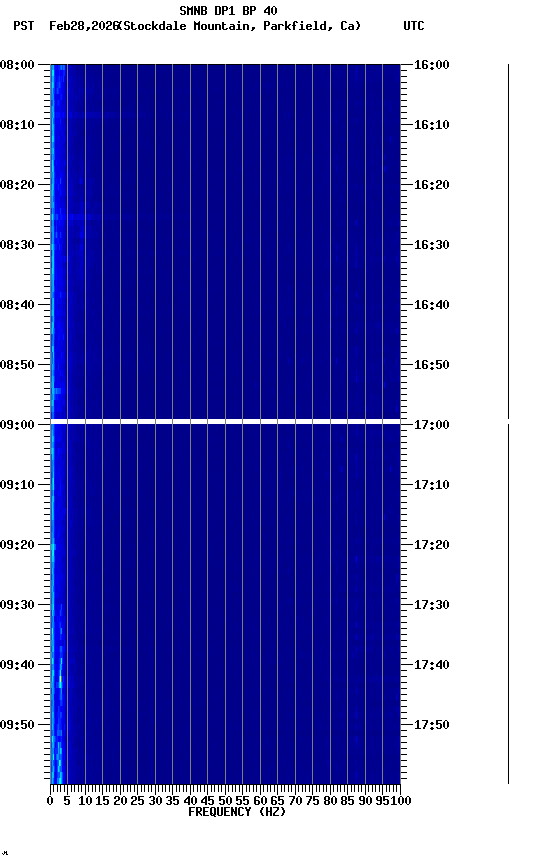The height and width of the screenshot is (864, 552).
Task: Click the '16:00' UTC time label
Action: (432, 65)
